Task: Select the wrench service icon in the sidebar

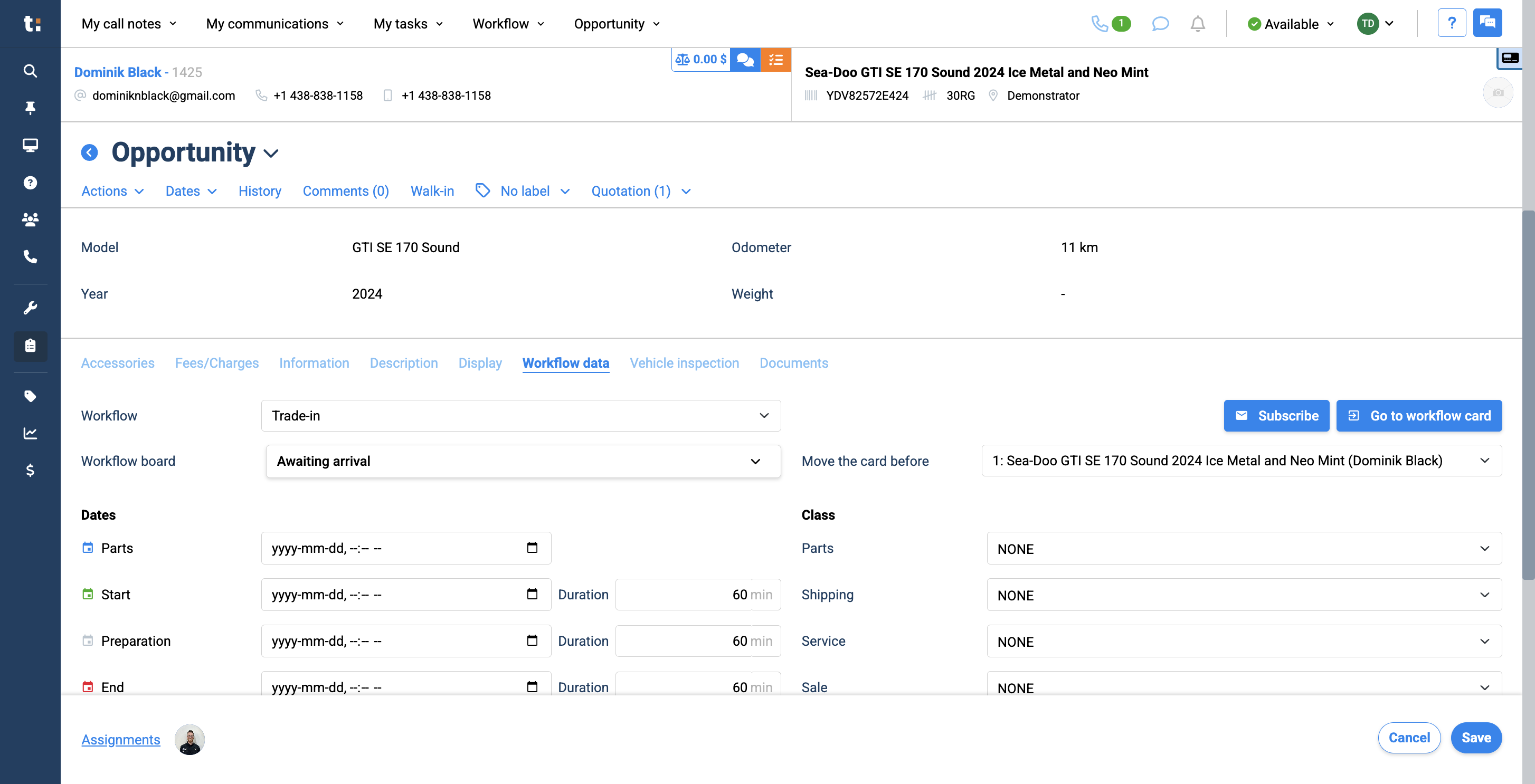Action: (x=30, y=307)
